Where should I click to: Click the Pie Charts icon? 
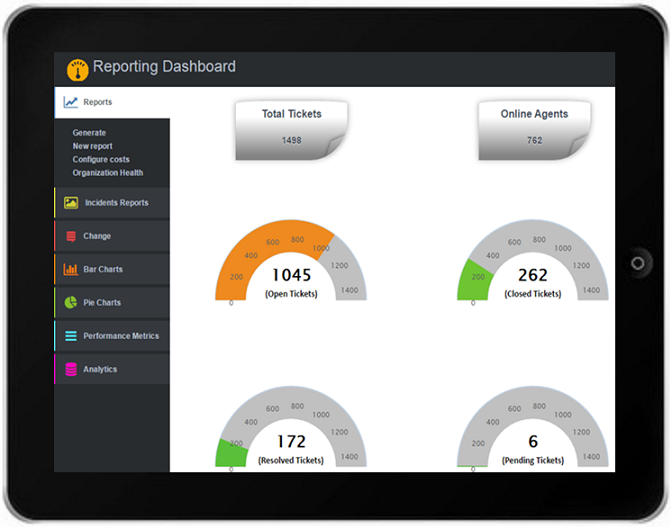70,302
